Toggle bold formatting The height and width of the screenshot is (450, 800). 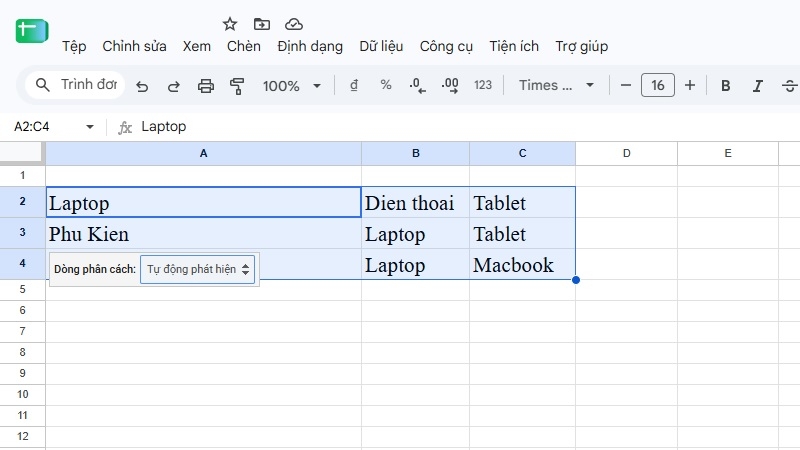click(x=726, y=86)
